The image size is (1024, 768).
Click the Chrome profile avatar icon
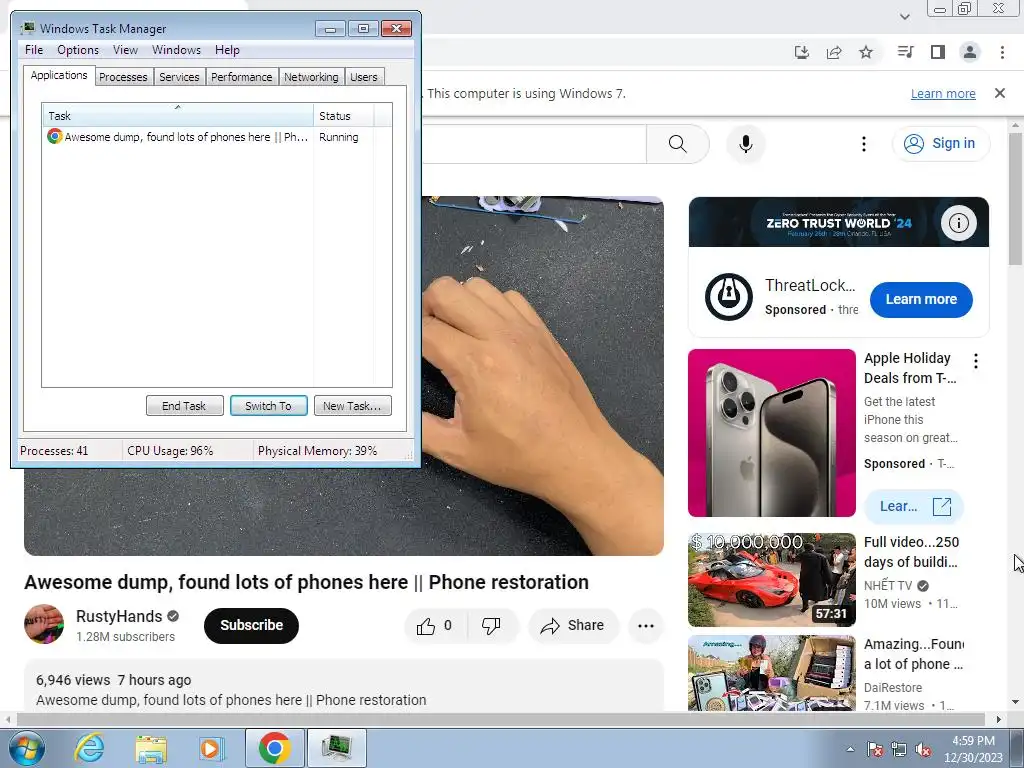970,52
